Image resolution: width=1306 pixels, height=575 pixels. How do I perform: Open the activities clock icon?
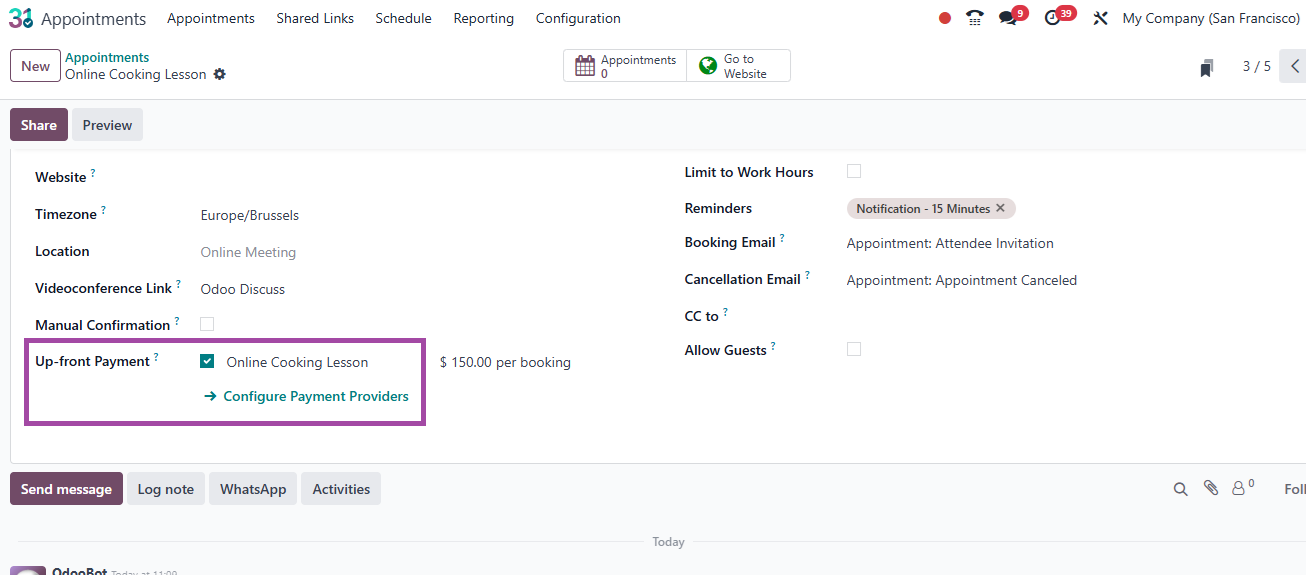tap(1052, 18)
